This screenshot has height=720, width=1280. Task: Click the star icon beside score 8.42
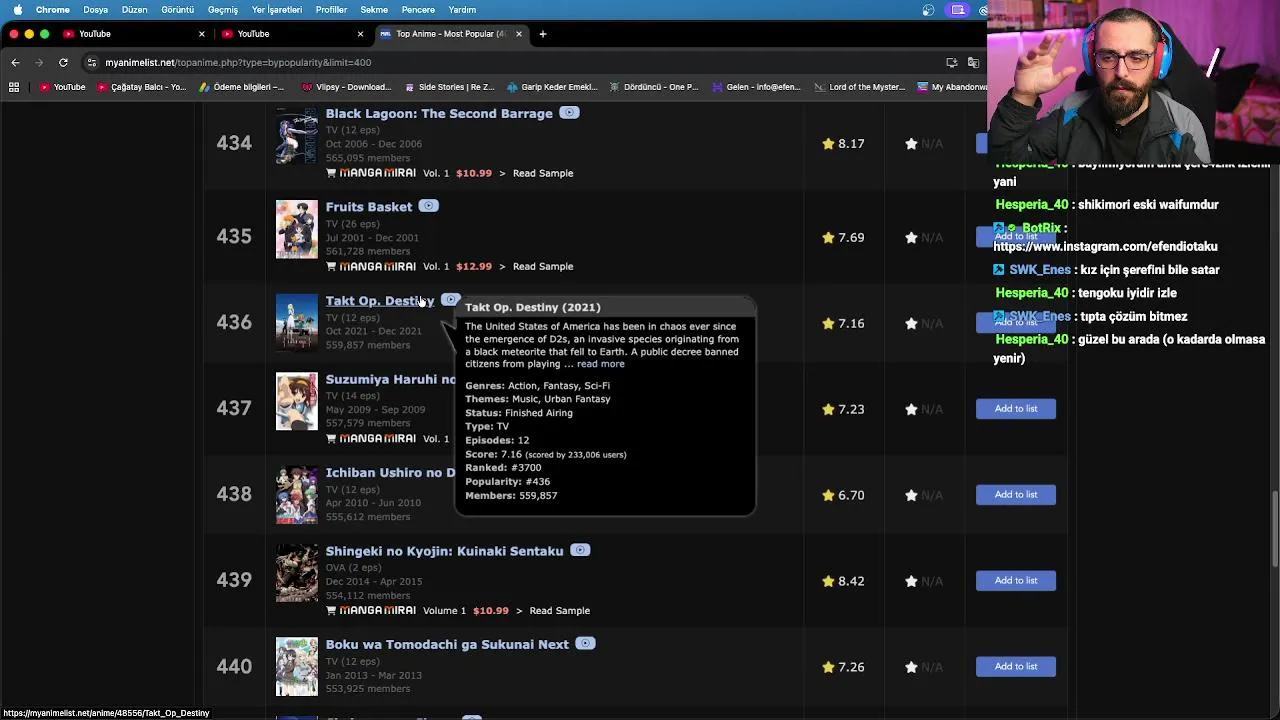pos(828,582)
